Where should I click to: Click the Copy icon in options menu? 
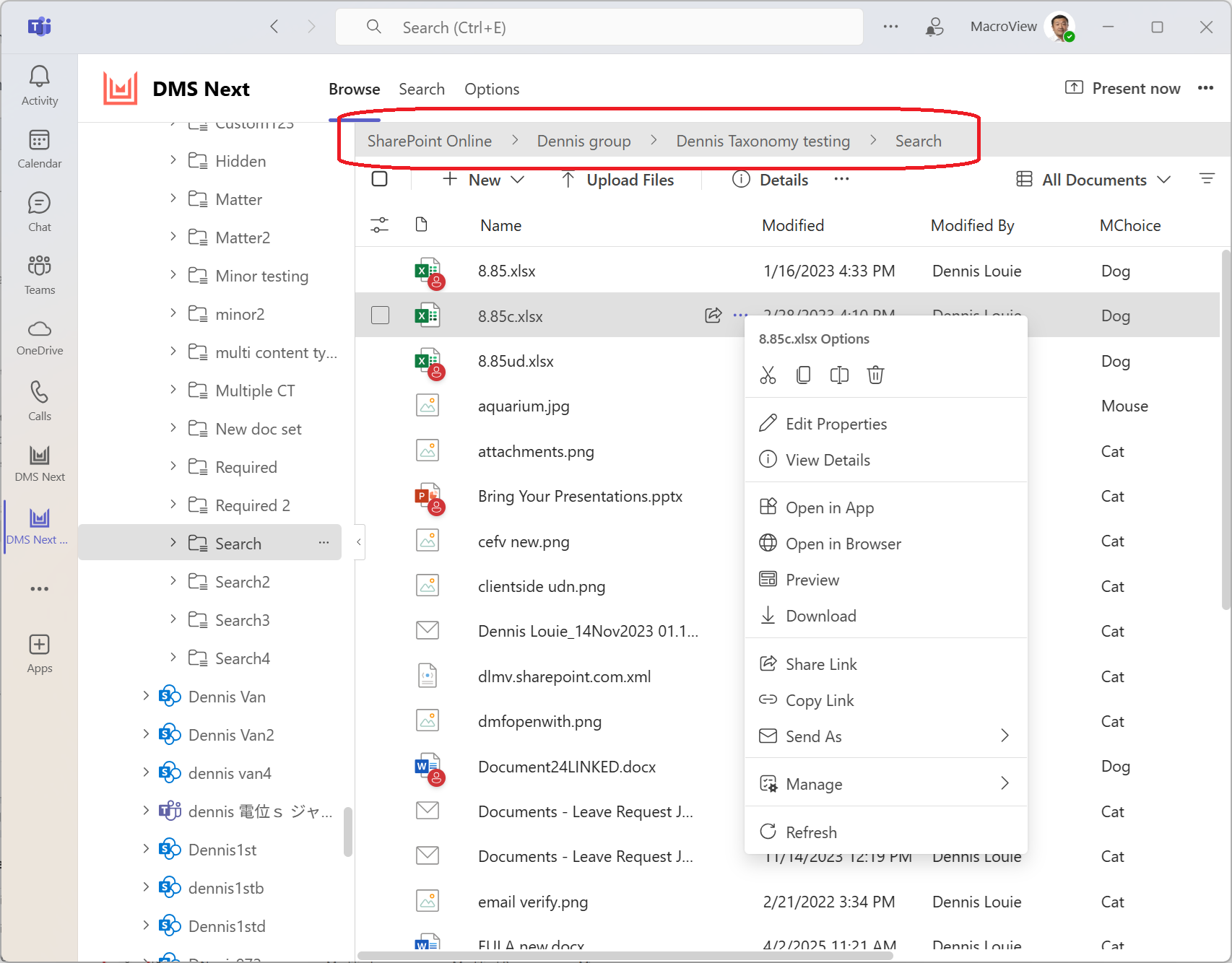(803, 375)
